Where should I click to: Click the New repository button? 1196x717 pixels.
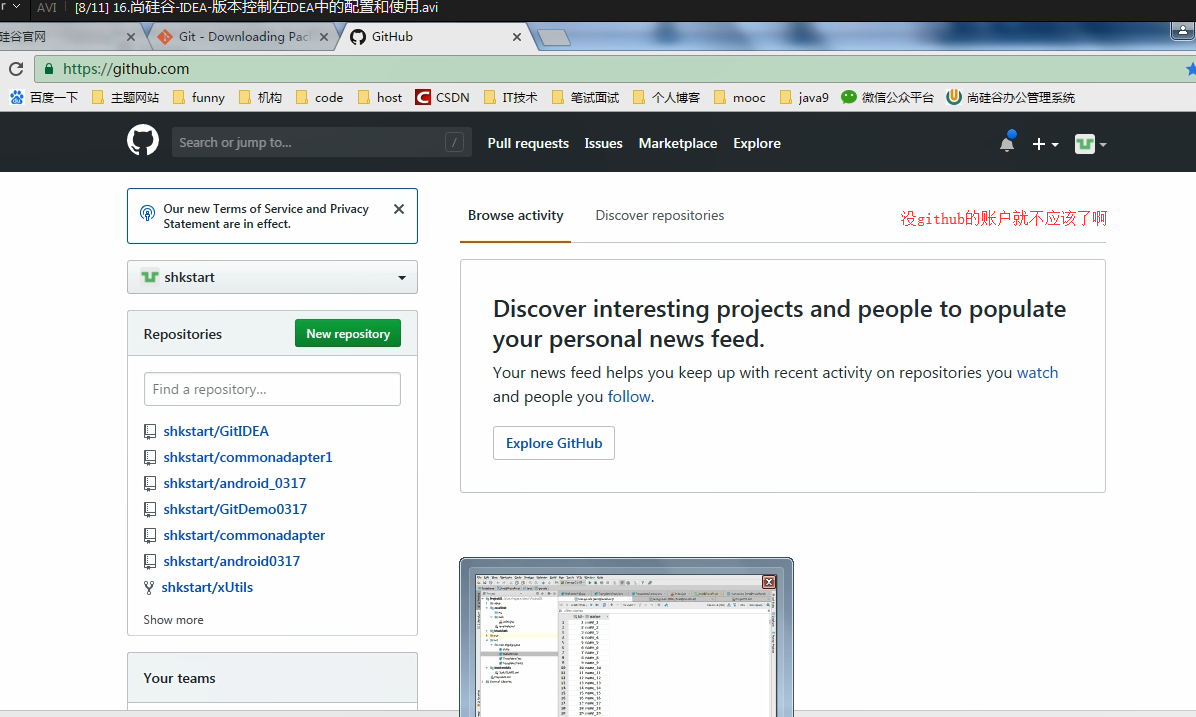pyautogui.click(x=348, y=333)
